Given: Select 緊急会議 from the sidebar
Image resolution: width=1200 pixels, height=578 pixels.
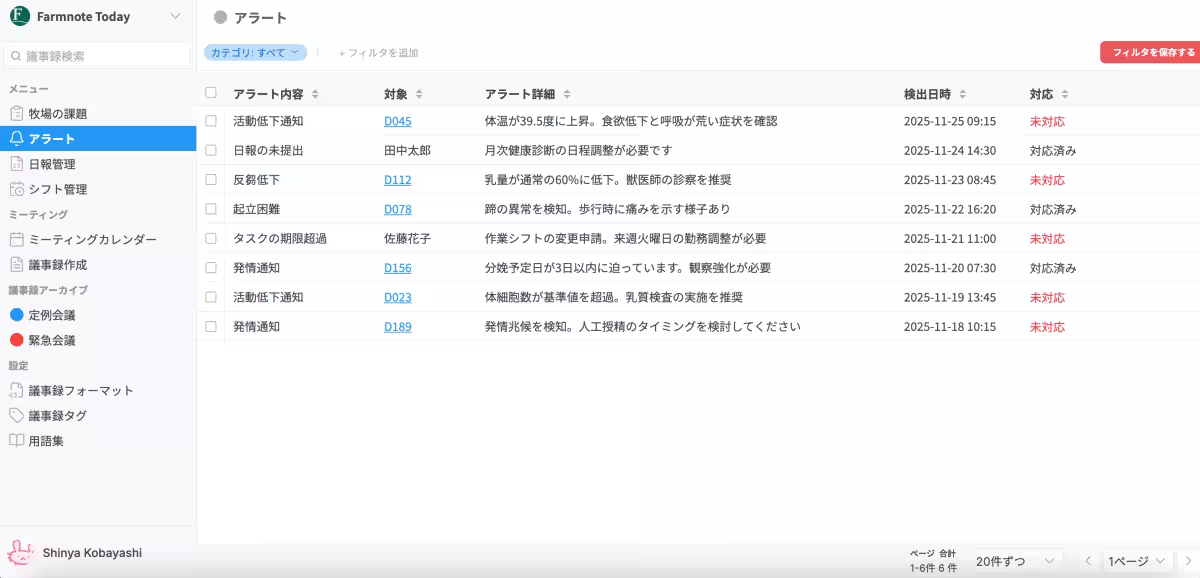Looking at the screenshot, I should 14,339.
